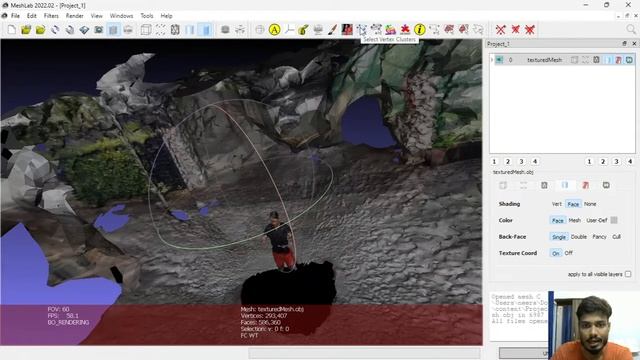Check apply to all visible layers
This screenshot has width=640, height=360.
(628, 274)
